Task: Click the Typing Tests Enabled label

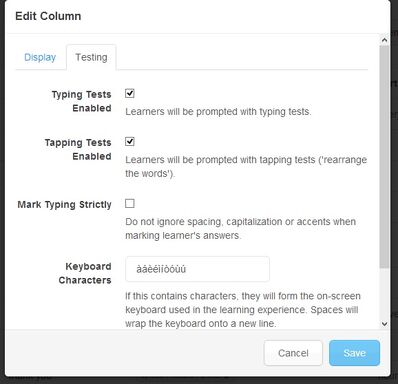Action: tap(81, 101)
